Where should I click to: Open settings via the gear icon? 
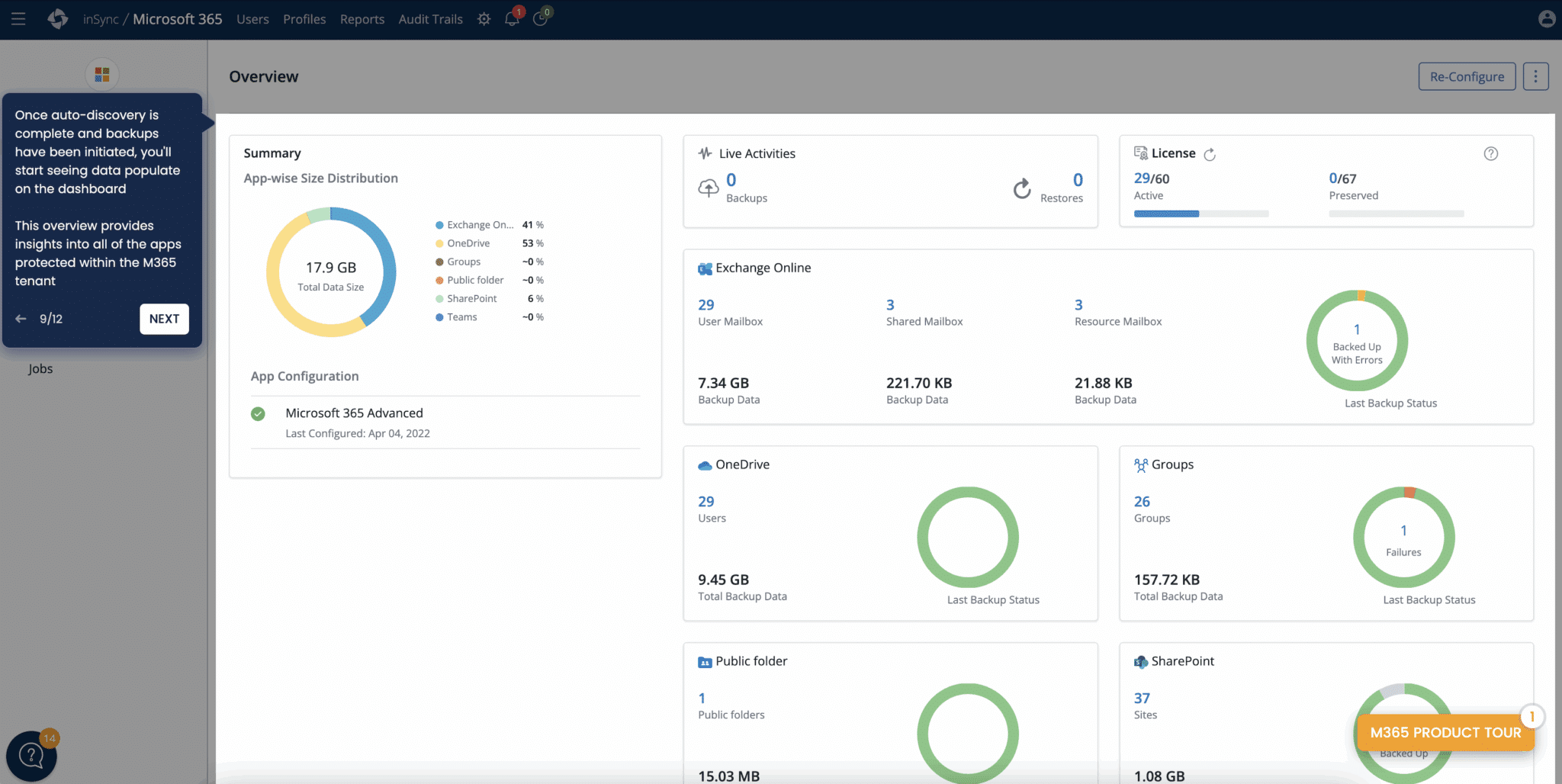484,18
